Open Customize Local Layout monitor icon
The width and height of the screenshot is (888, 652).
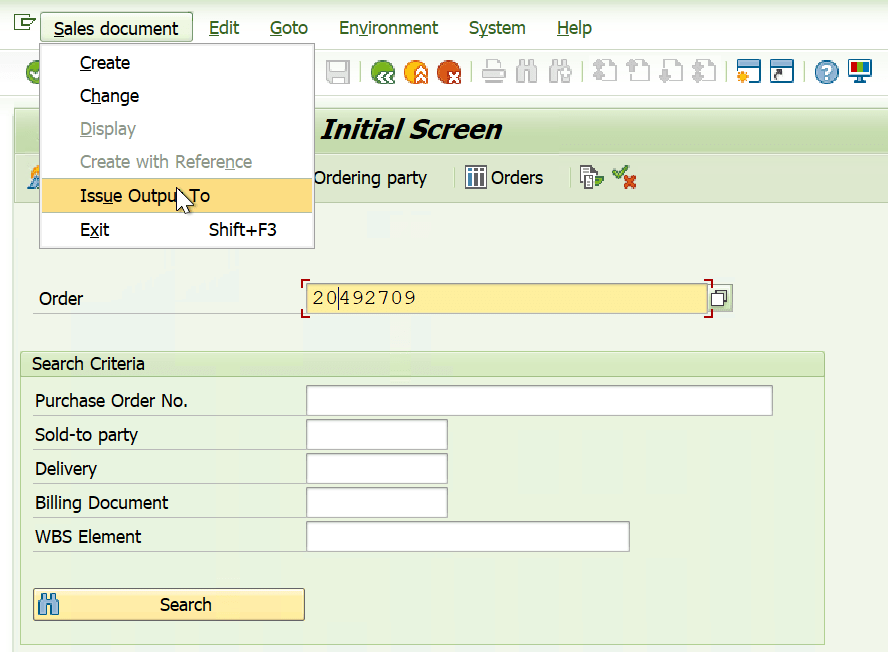point(860,71)
